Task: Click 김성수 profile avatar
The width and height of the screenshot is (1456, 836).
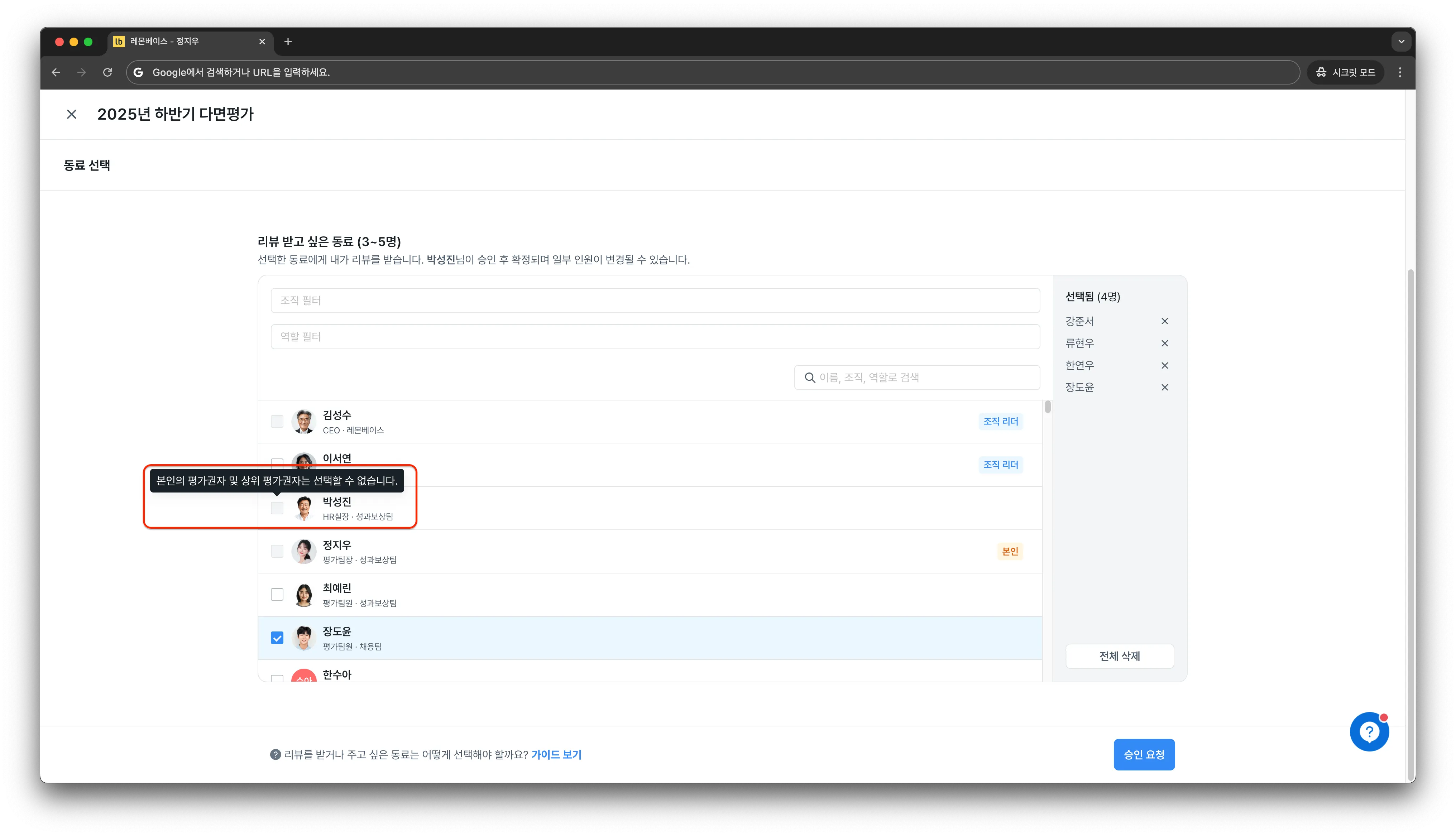Action: [x=304, y=422]
